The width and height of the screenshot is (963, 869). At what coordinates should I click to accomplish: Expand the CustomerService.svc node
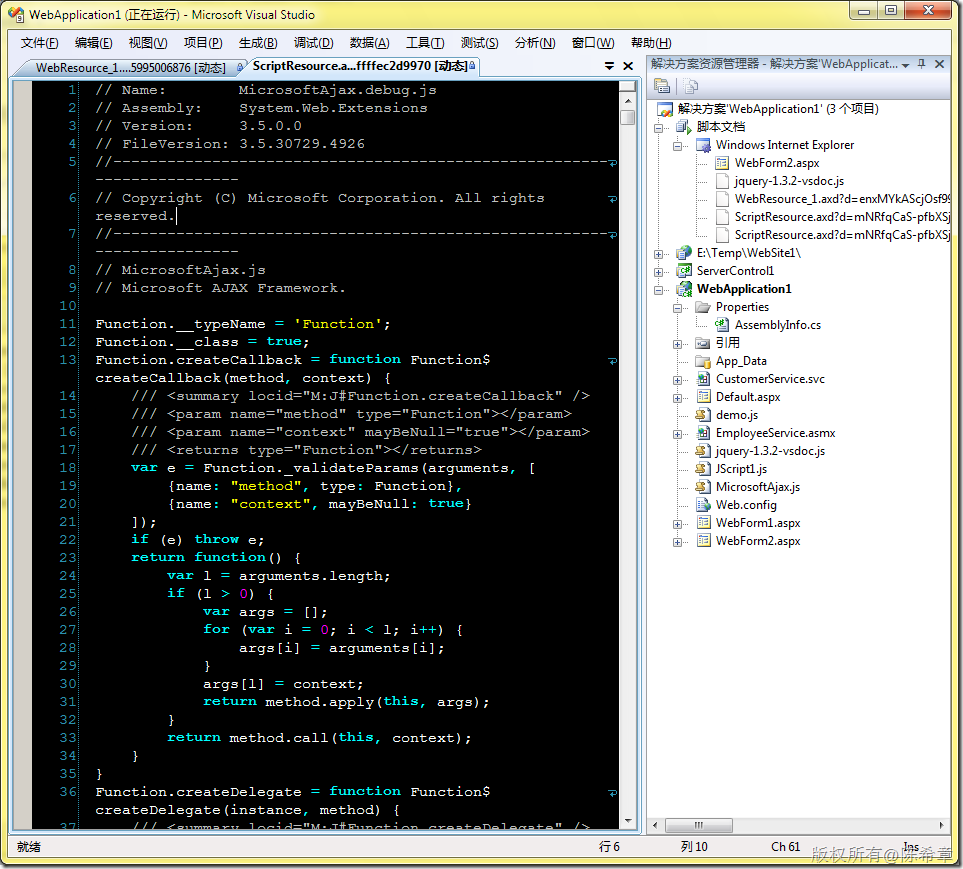(x=677, y=380)
